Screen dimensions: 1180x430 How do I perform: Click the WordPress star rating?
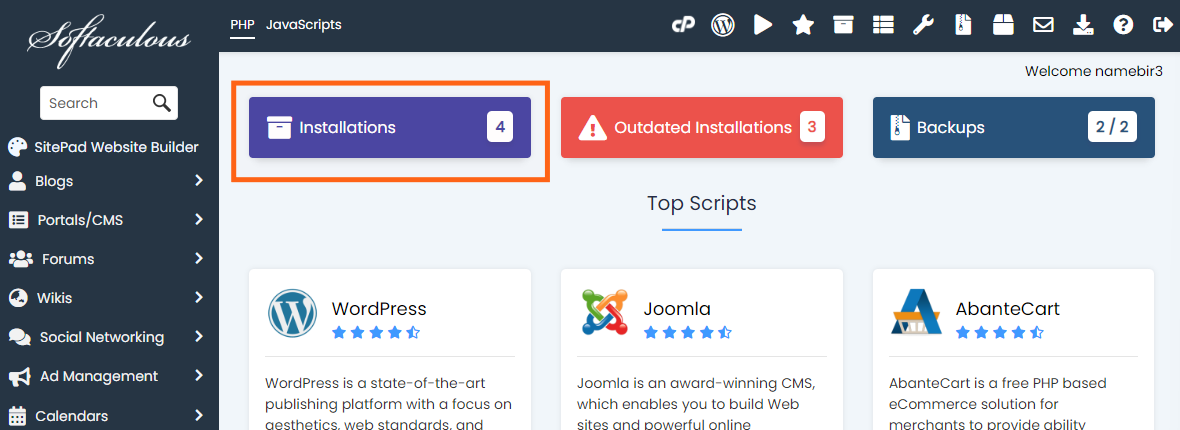click(376, 332)
